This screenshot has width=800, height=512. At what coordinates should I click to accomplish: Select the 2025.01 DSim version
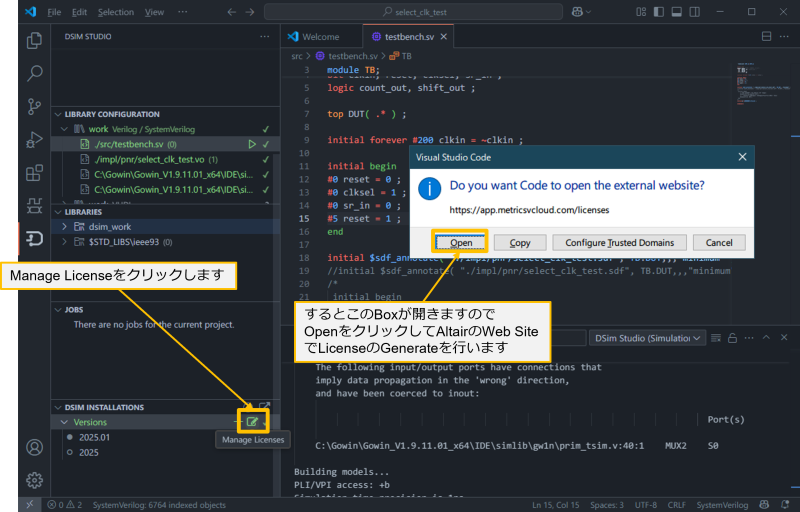(94, 437)
